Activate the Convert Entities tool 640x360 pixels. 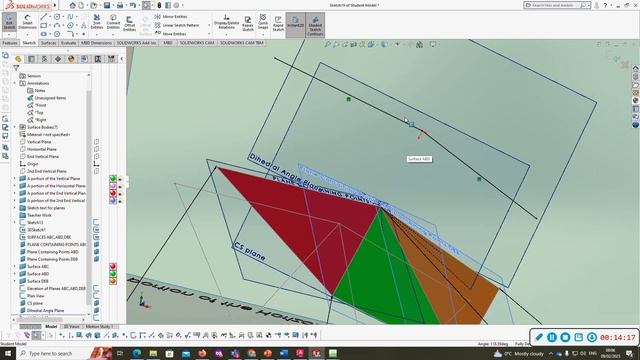113,22
